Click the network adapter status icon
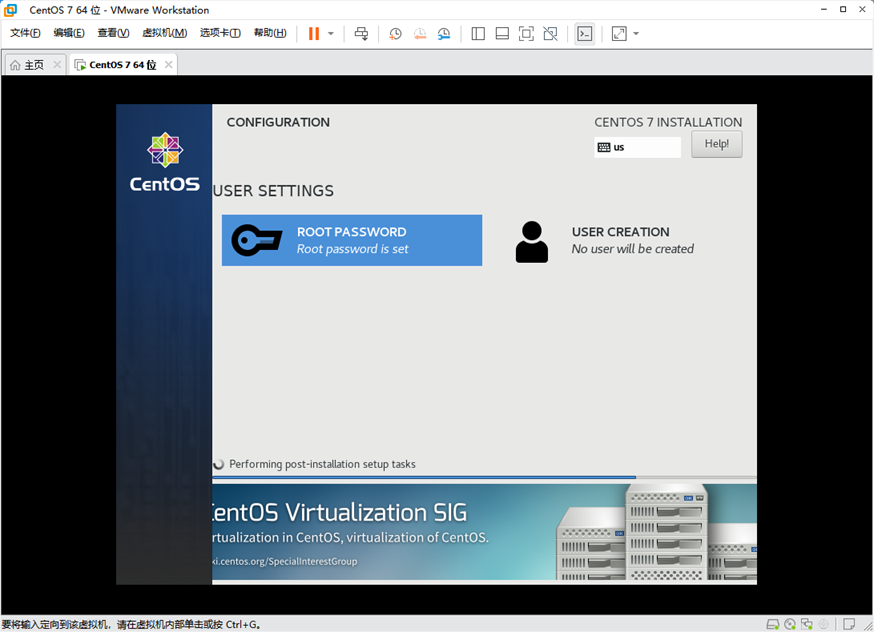874x632 pixels. [x=807, y=624]
